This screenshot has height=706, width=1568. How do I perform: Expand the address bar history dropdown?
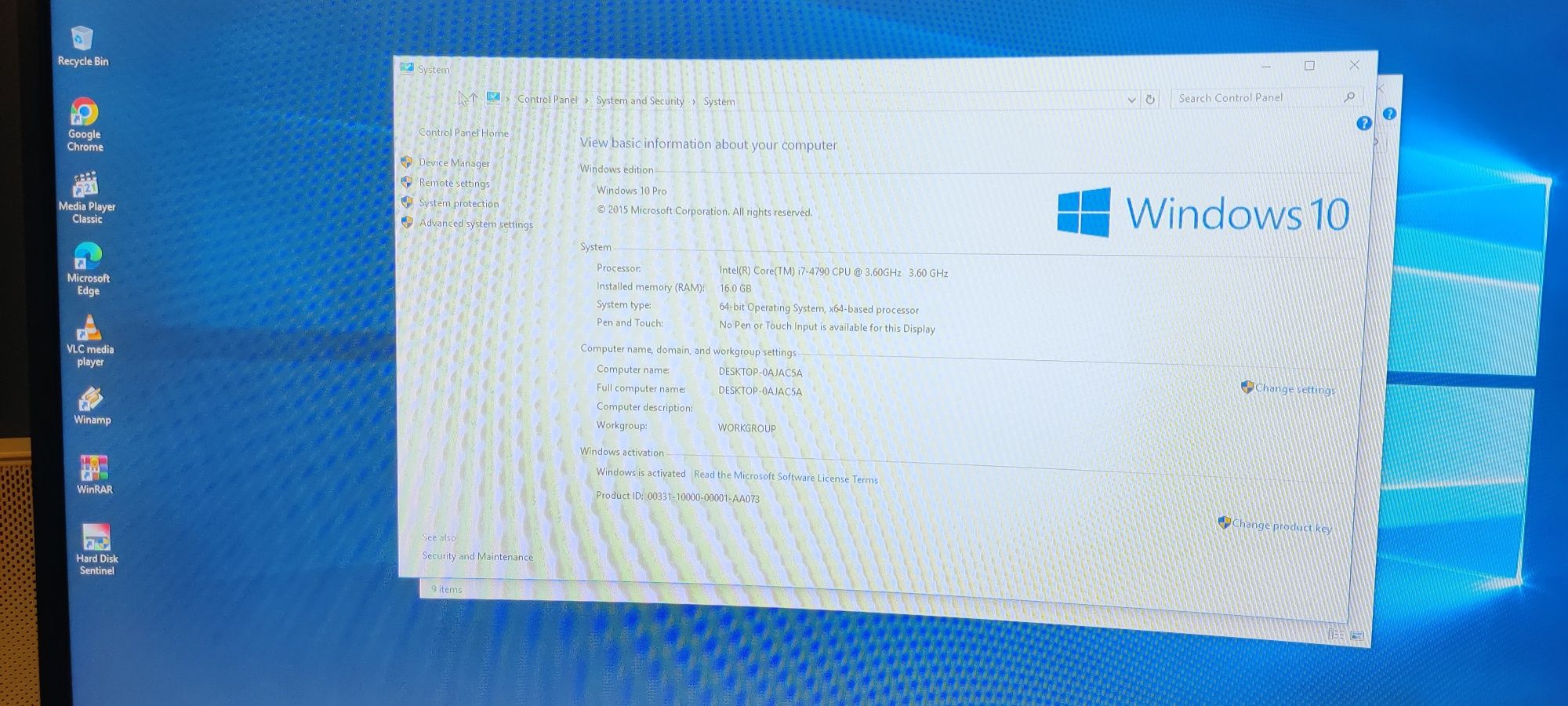click(x=1131, y=100)
